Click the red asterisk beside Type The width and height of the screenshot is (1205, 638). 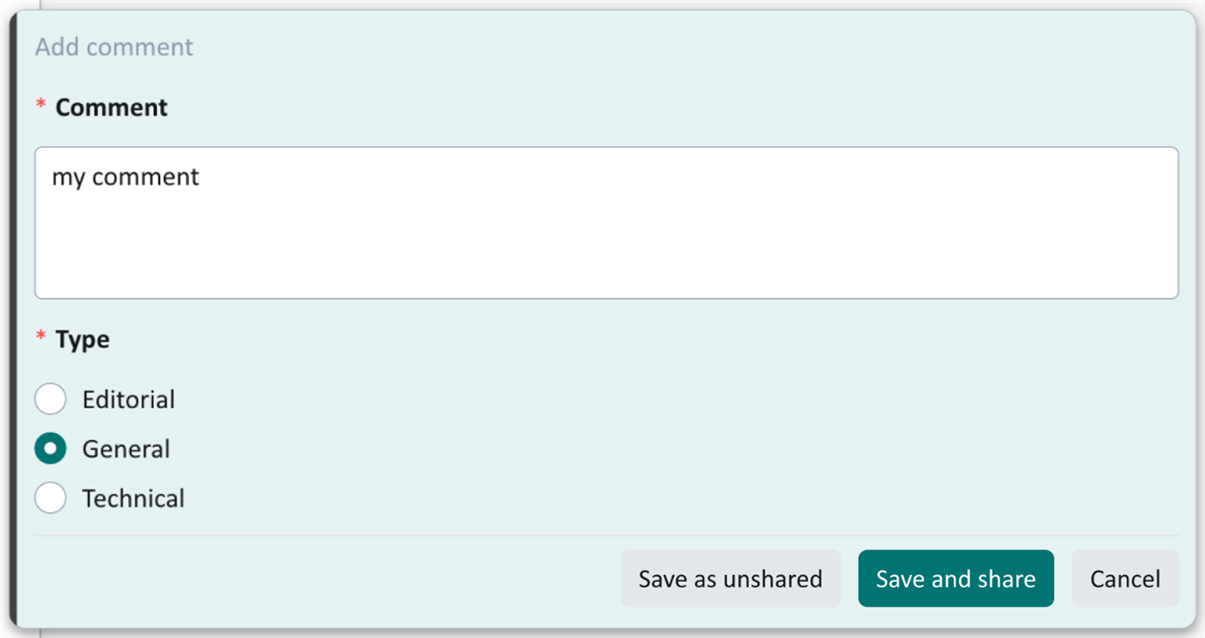(x=41, y=338)
